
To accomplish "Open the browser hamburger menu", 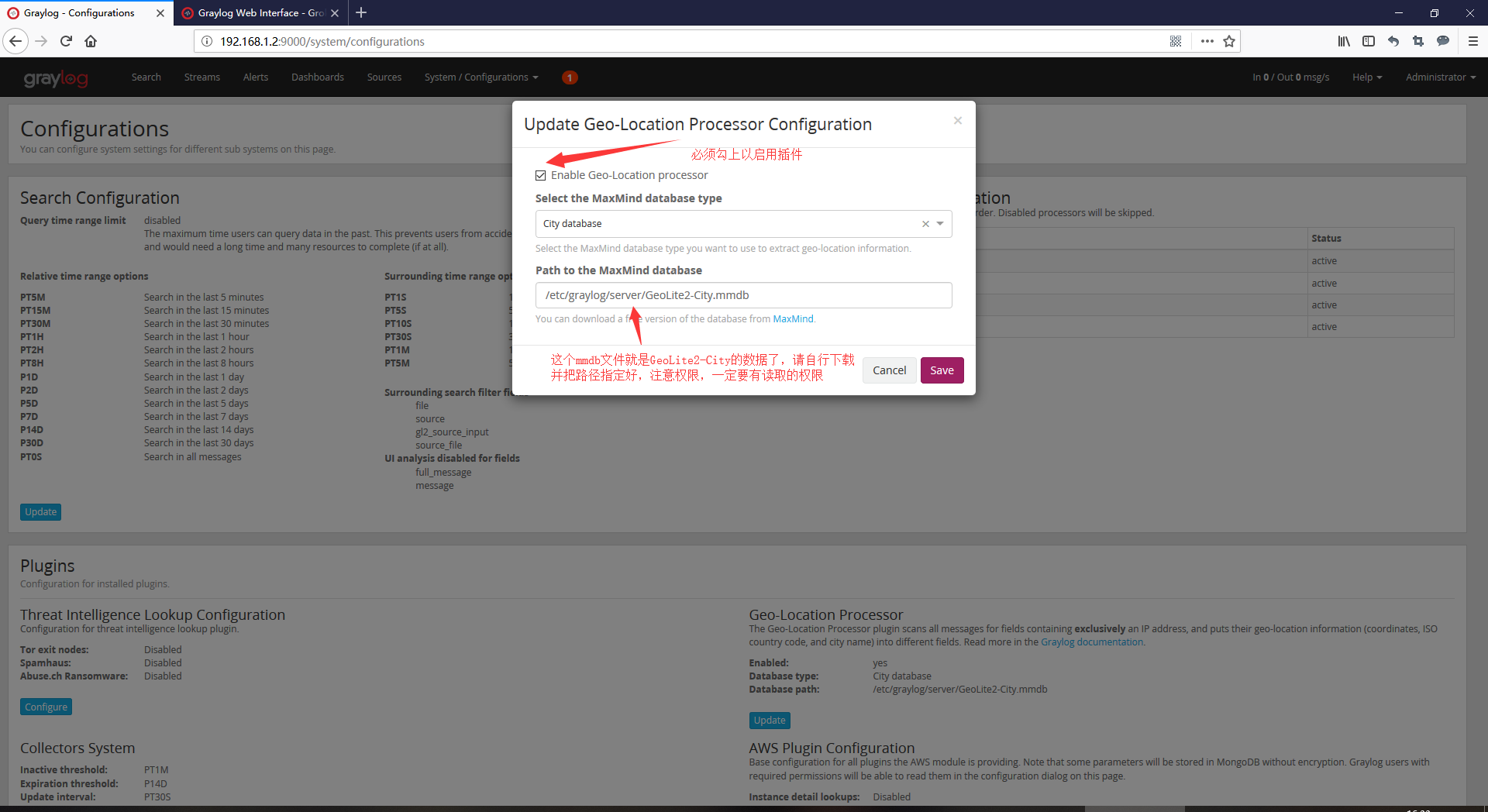I will pos(1473,41).
